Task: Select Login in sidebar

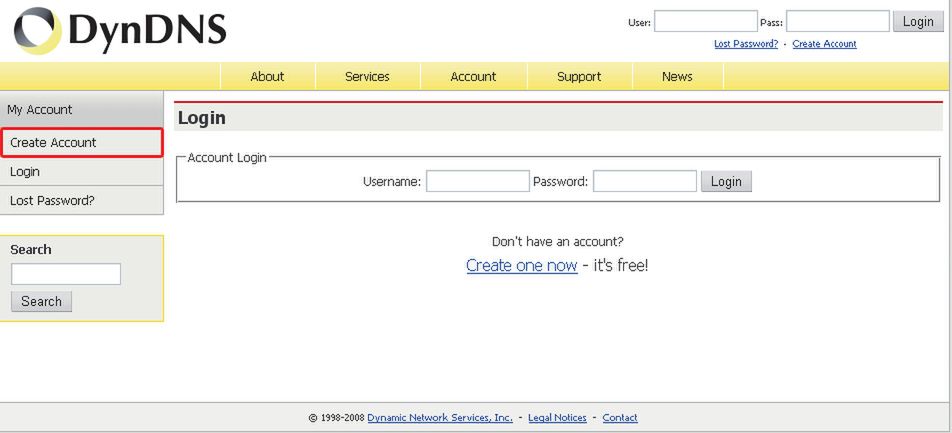Action: [81, 172]
